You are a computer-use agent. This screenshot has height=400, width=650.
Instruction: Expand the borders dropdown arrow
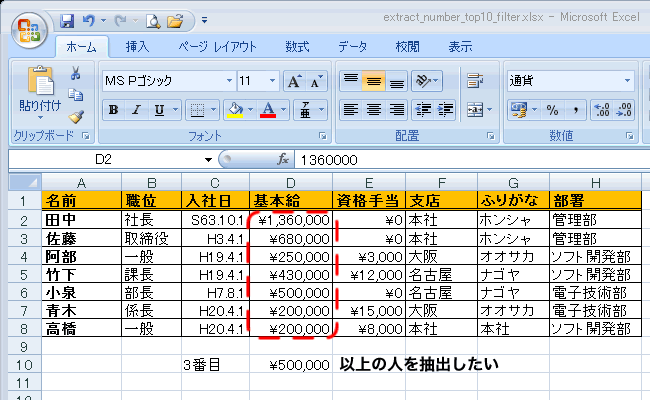pos(213,110)
